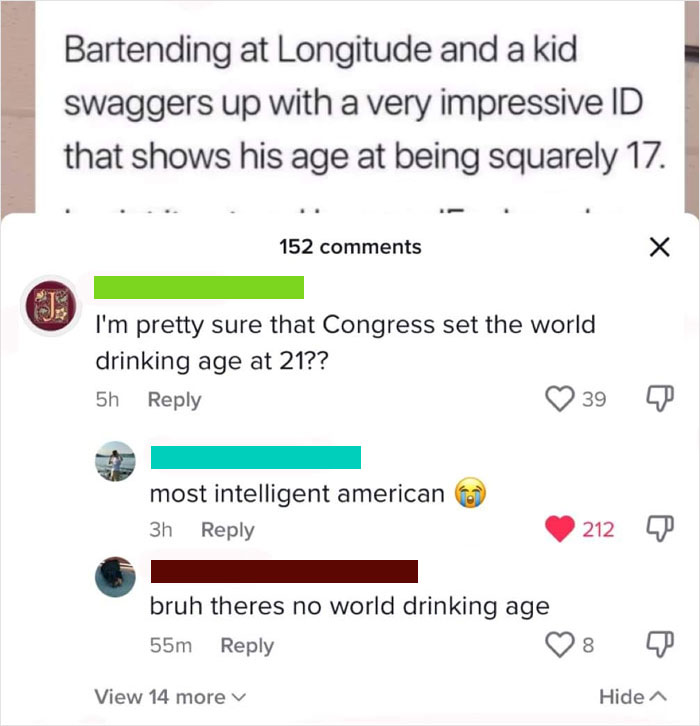Open the teal-highlighted username

(x=256, y=457)
